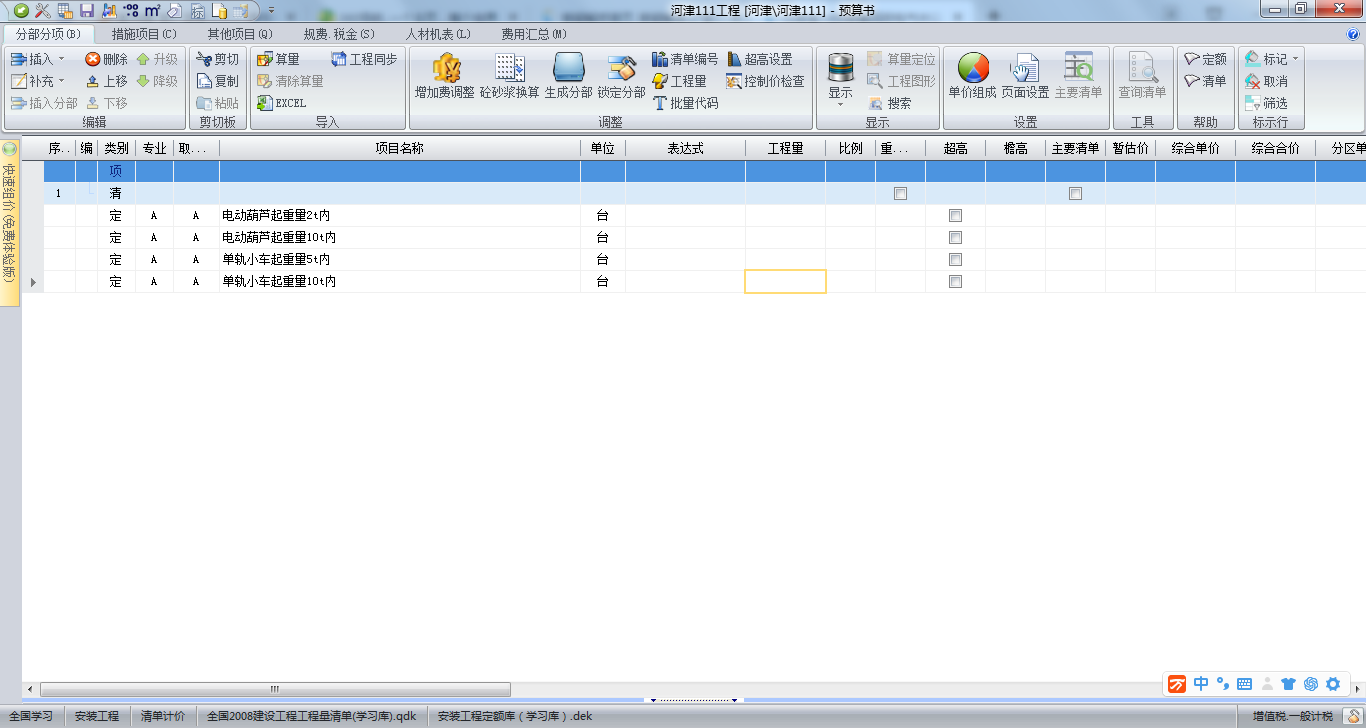Toggle 超高 checkbox for 电动葫芦起重量10t内
Screen dimensions: 1366x728
(x=955, y=238)
